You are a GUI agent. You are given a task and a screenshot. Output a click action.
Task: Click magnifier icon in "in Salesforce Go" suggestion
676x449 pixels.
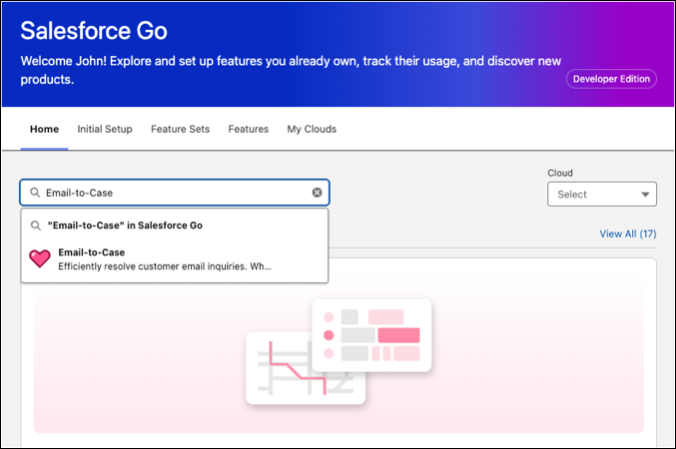[x=36, y=226]
